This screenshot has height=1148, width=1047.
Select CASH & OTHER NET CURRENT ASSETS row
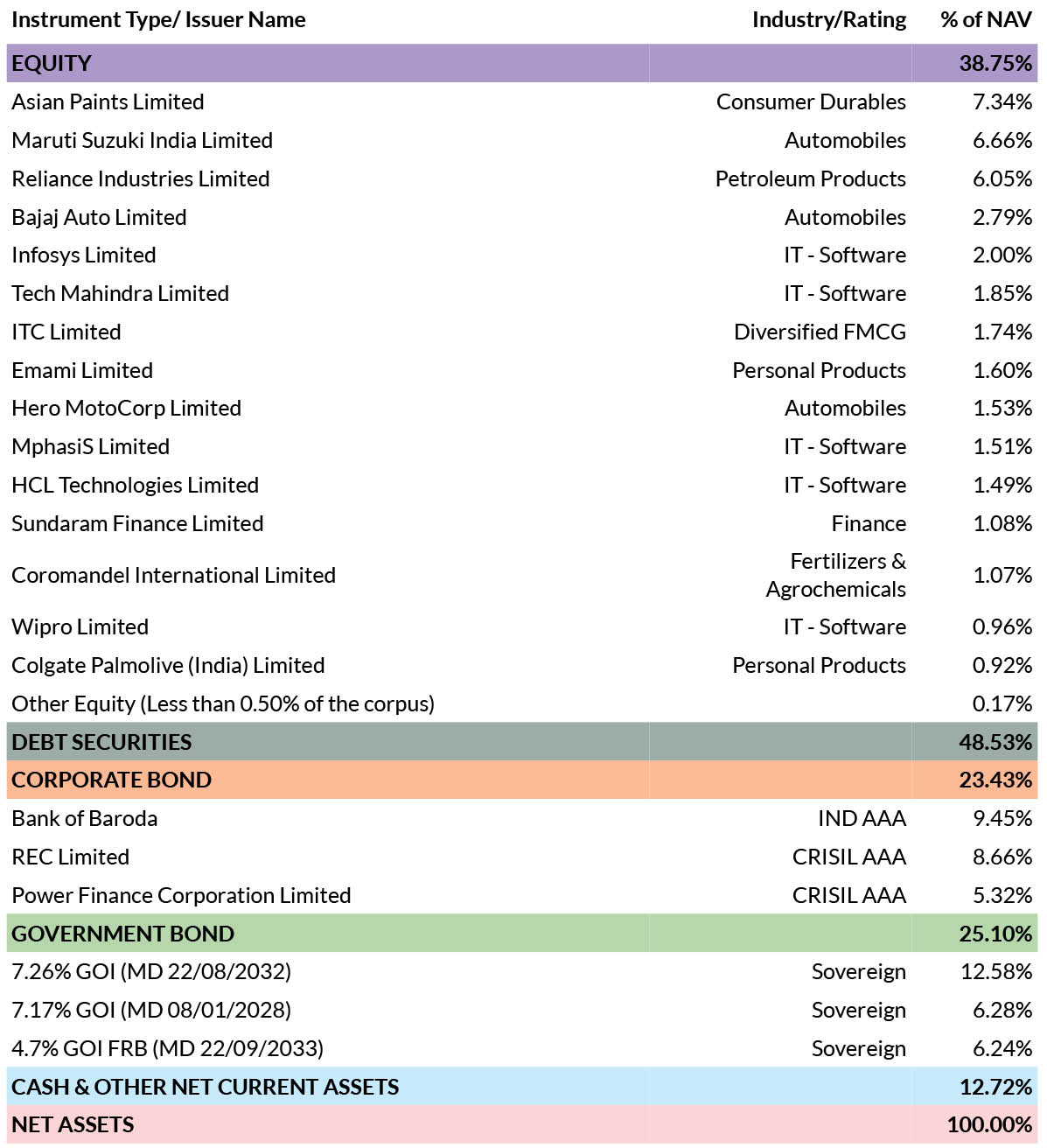[x=522, y=1087]
